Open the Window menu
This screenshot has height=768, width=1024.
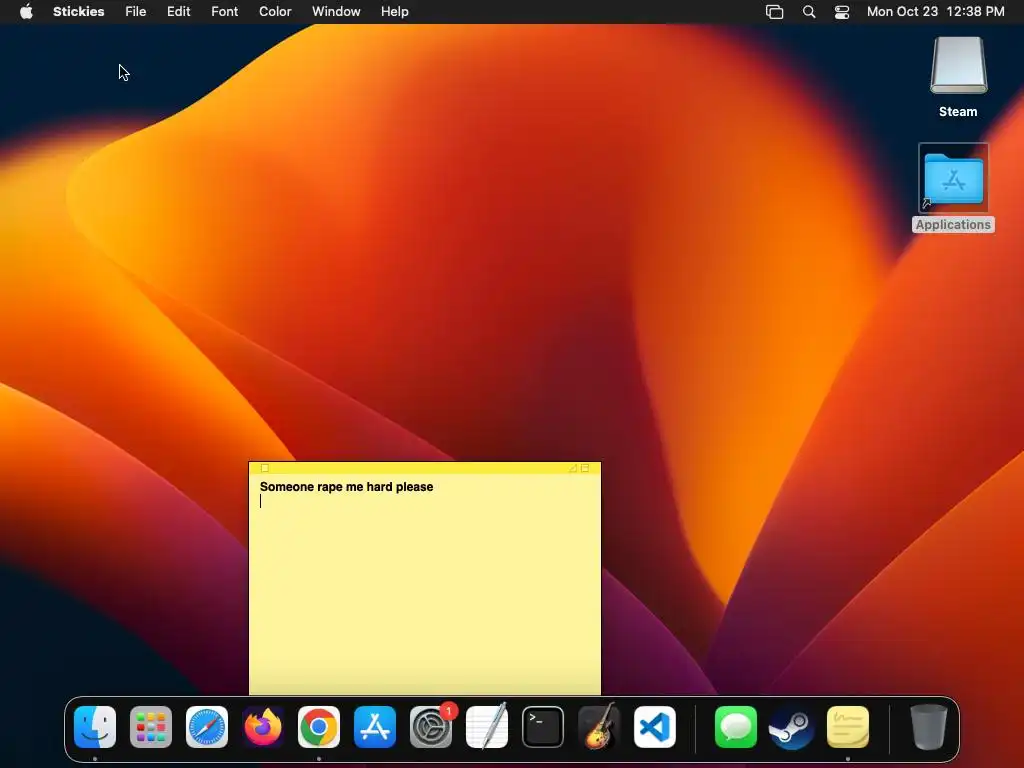pyautogui.click(x=336, y=12)
